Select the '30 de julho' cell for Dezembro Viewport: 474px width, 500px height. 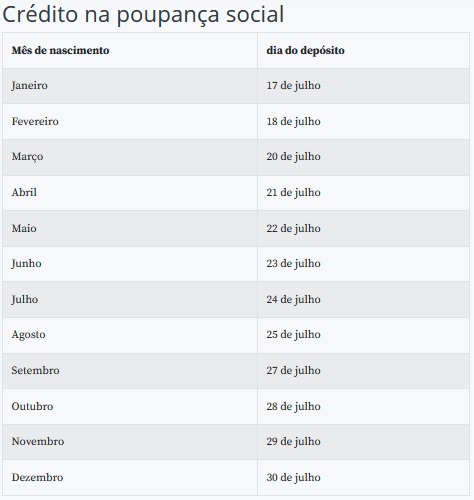pos(363,477)
